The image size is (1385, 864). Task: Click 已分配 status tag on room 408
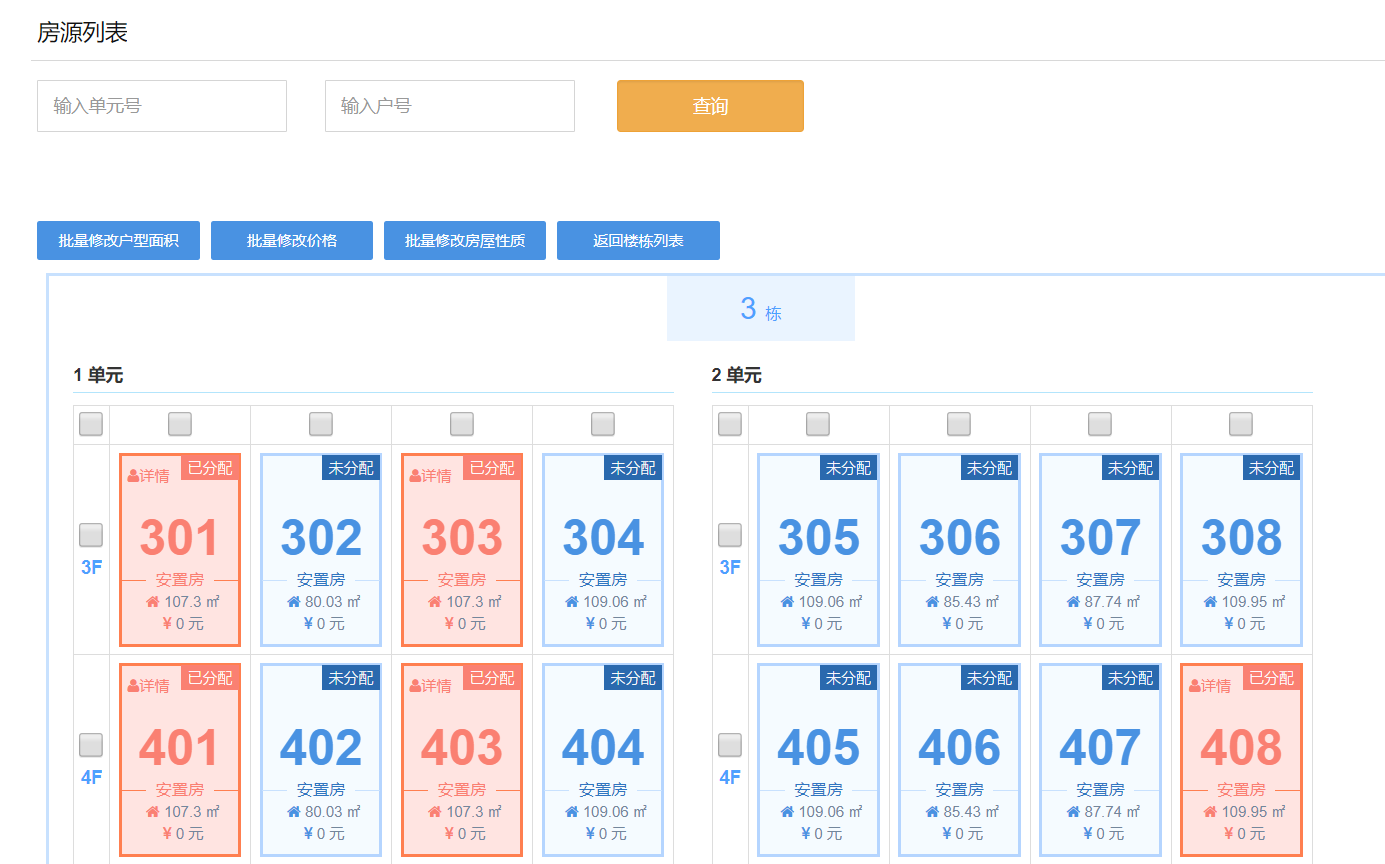pyautogui.click(x=1272, y=678)
